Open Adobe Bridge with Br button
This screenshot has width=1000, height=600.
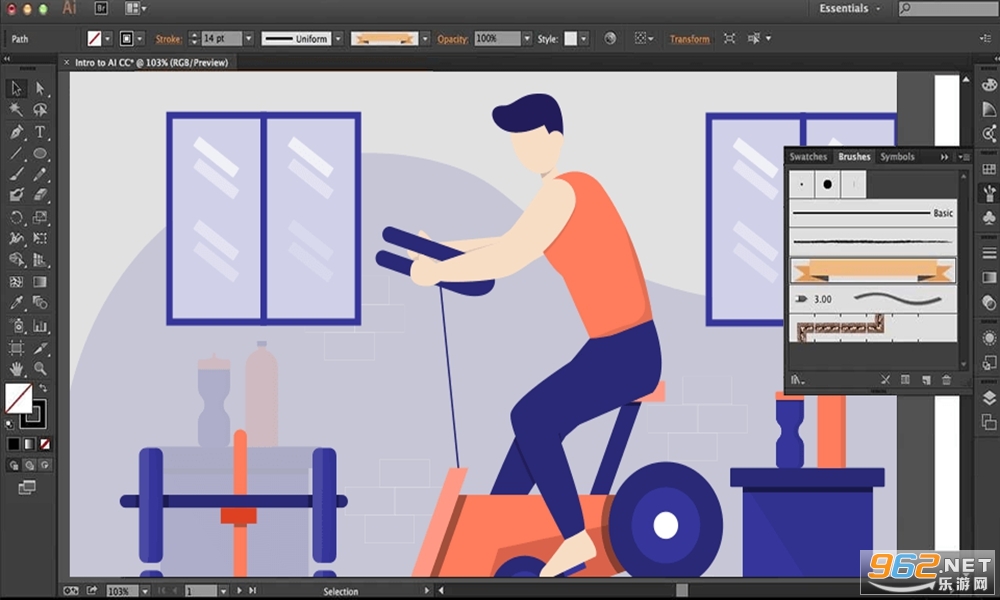coord(101,8)
